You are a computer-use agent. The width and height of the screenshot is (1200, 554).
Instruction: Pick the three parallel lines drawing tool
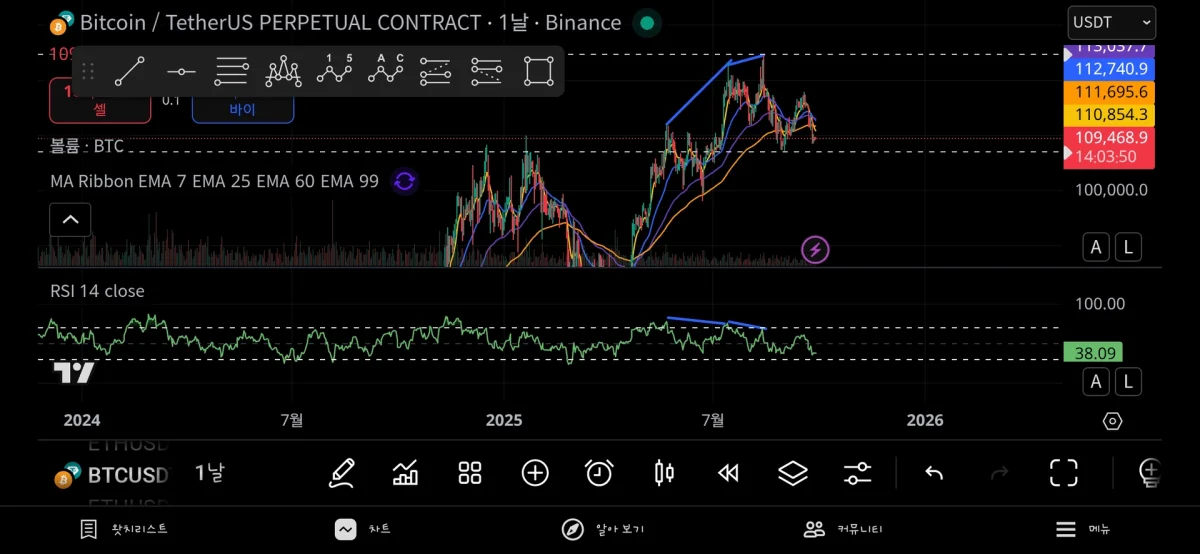[x=232, y=71]
